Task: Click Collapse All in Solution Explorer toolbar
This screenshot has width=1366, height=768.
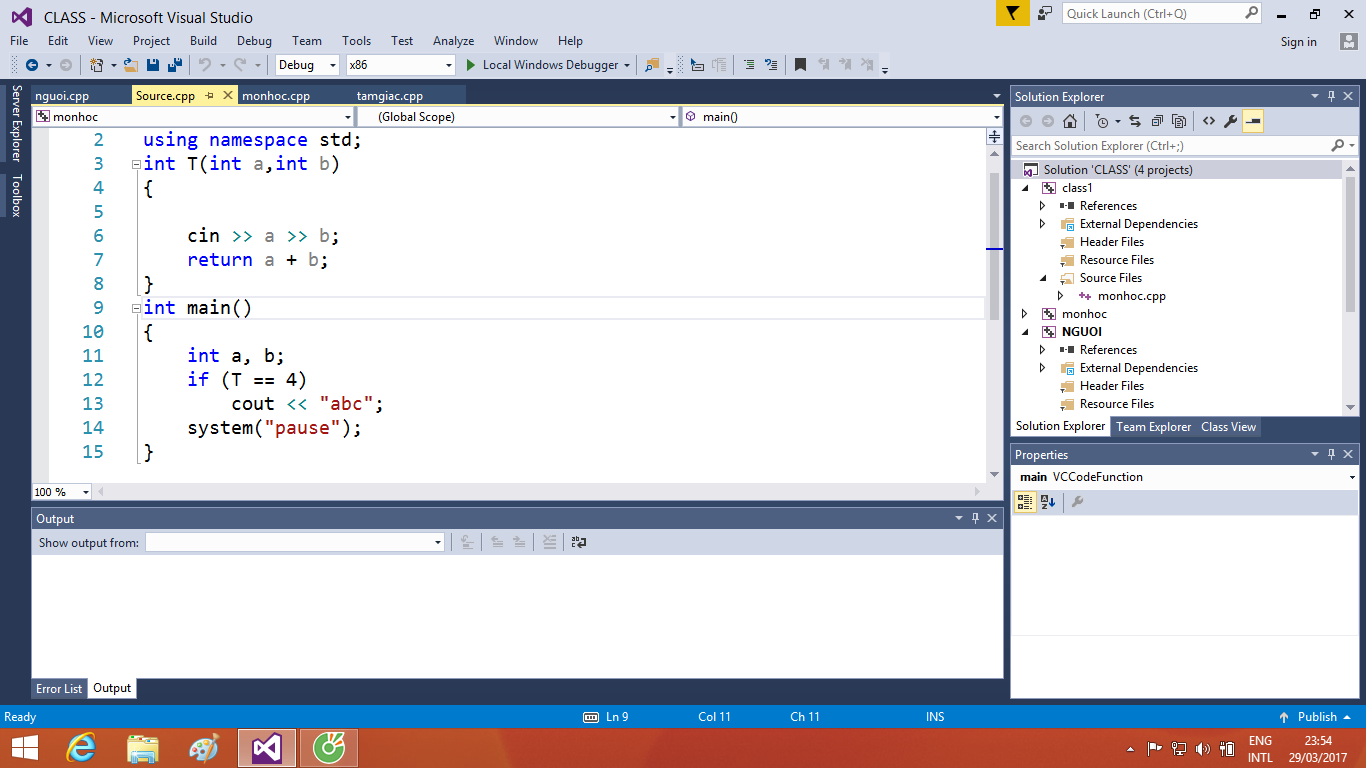Action: (1157, 121)
